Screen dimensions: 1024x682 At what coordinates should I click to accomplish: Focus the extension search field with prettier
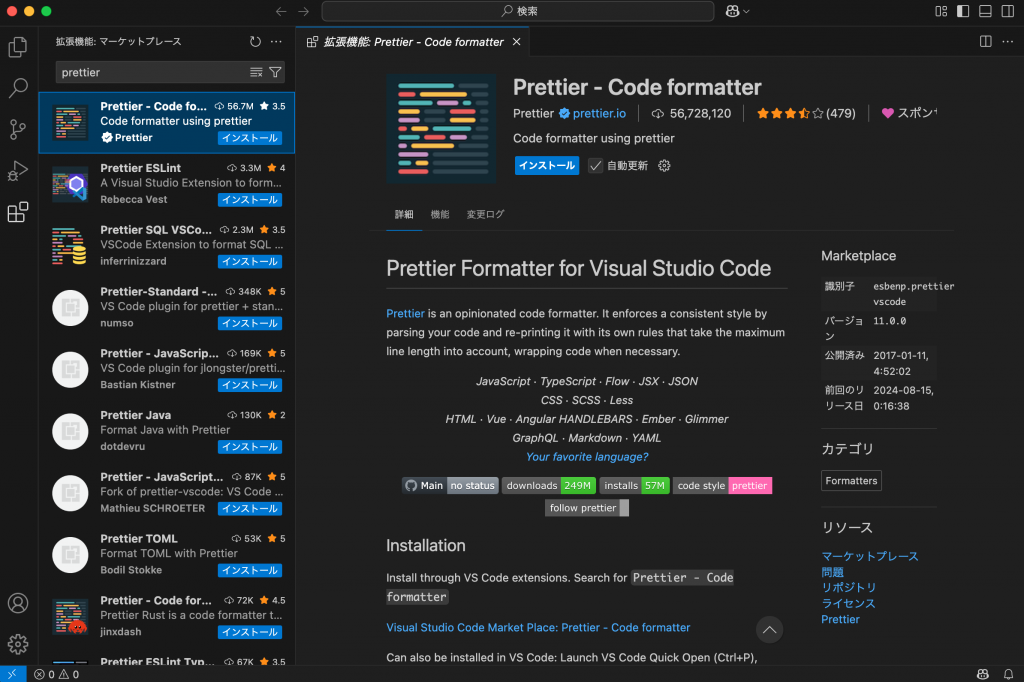[x=152, y=73]
